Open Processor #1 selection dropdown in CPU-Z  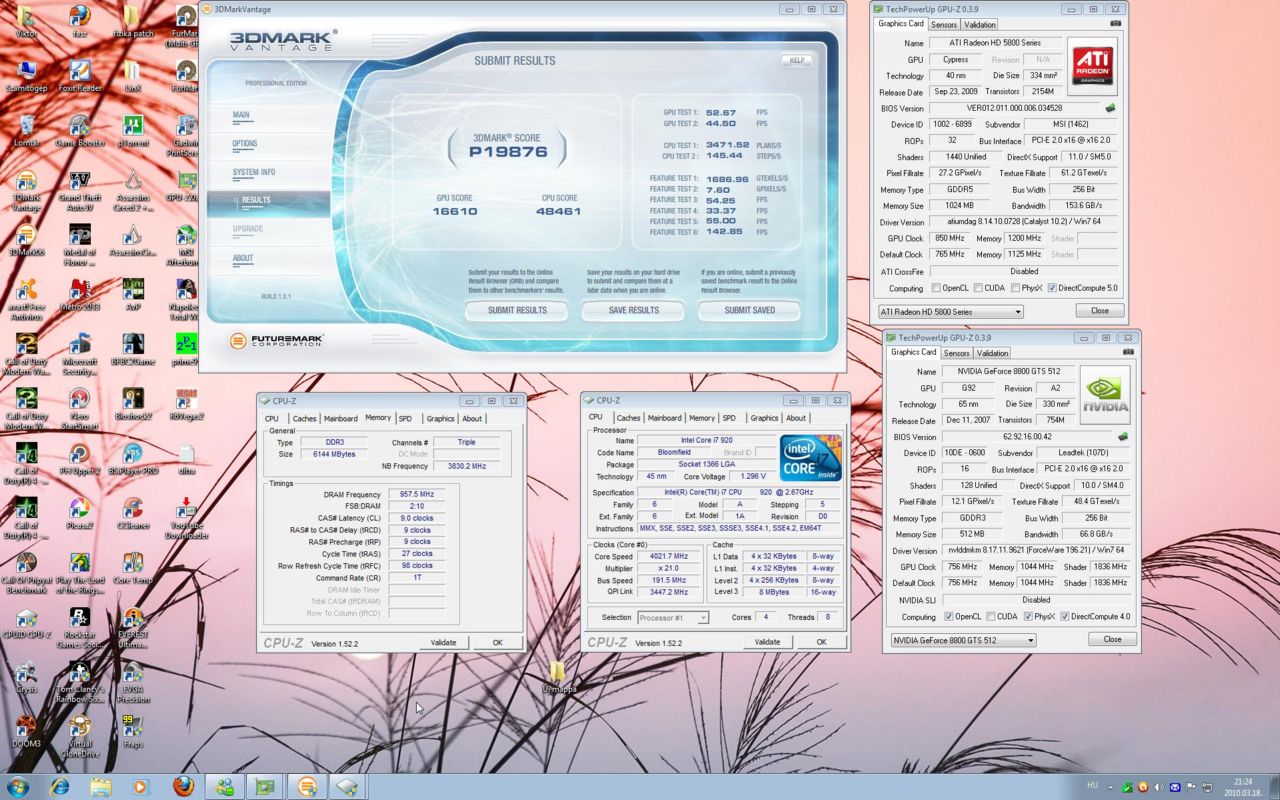[672, 617]
